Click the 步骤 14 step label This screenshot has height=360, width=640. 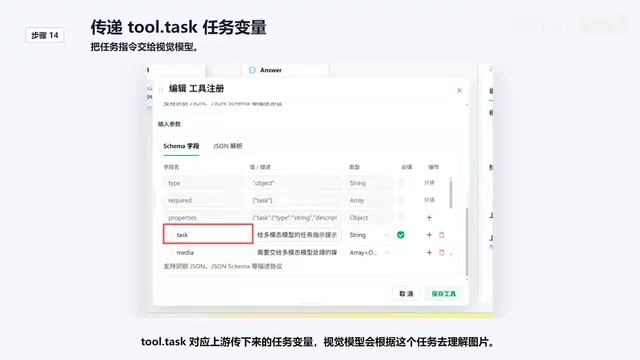(45, 36)
